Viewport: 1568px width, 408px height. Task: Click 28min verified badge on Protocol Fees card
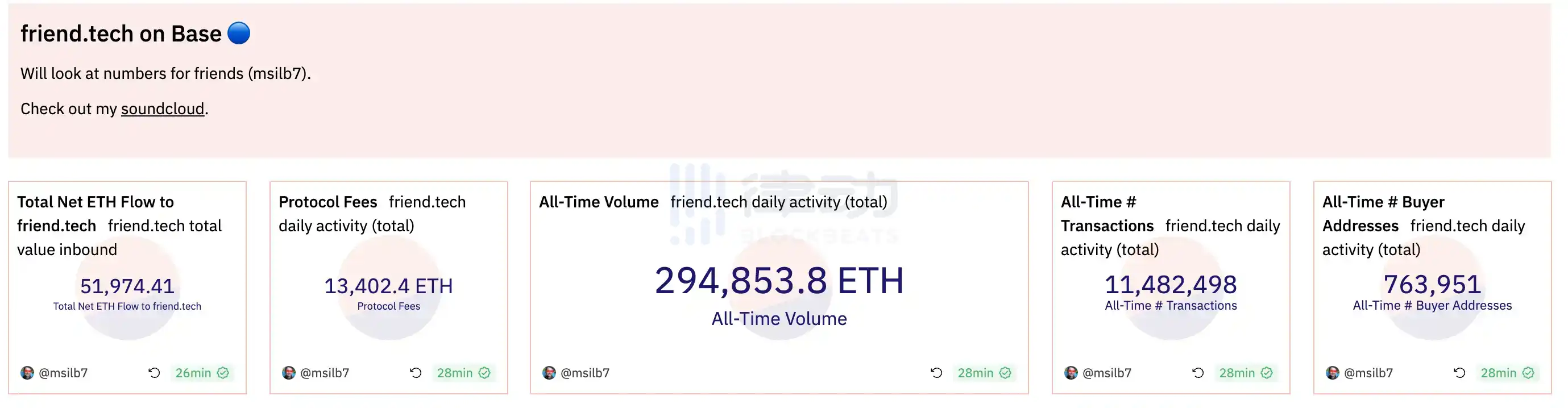pos(463,373)
